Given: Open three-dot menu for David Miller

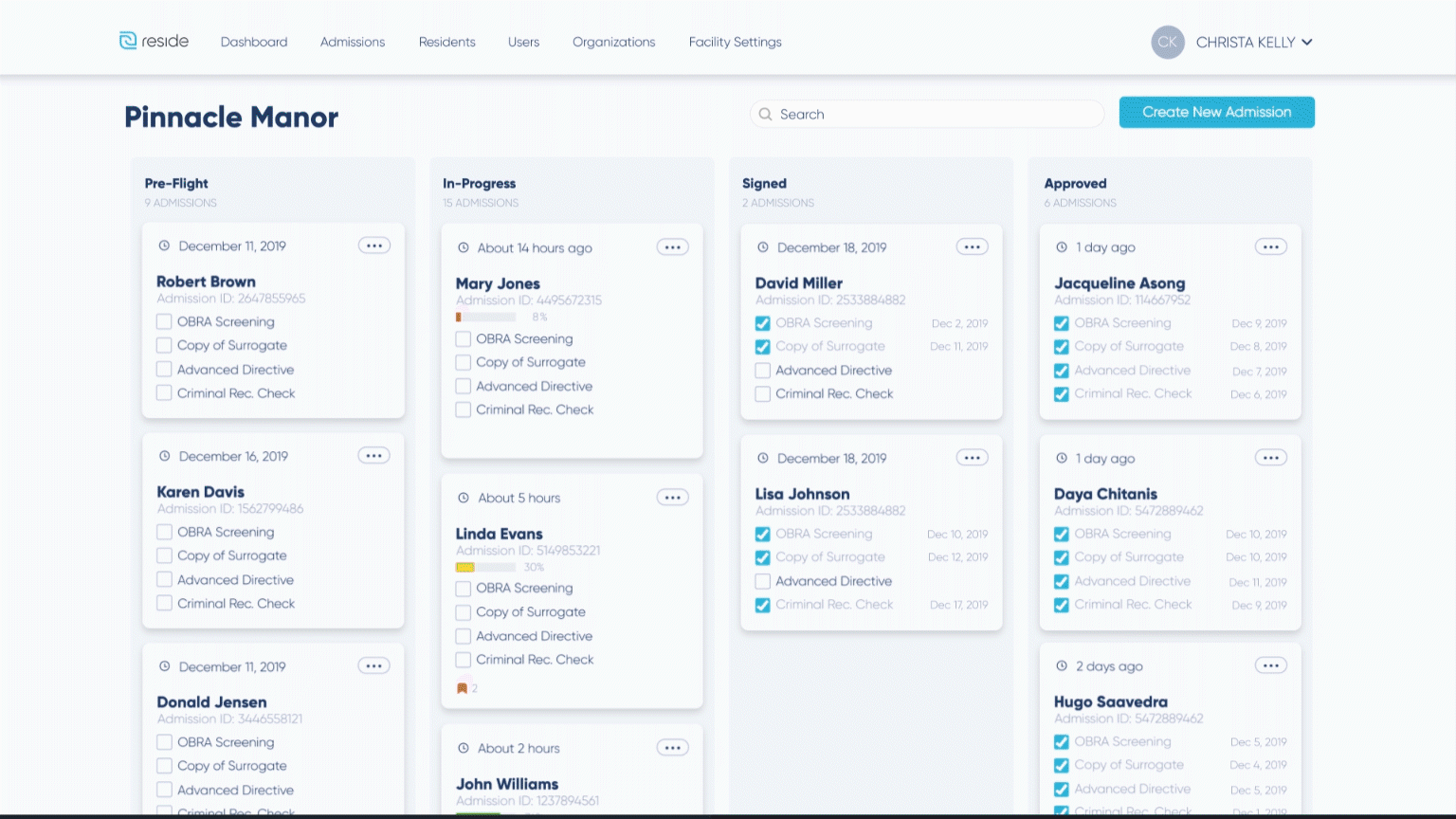Looking at the screenshot, I should pyautogui.click(x=972, y=246).
